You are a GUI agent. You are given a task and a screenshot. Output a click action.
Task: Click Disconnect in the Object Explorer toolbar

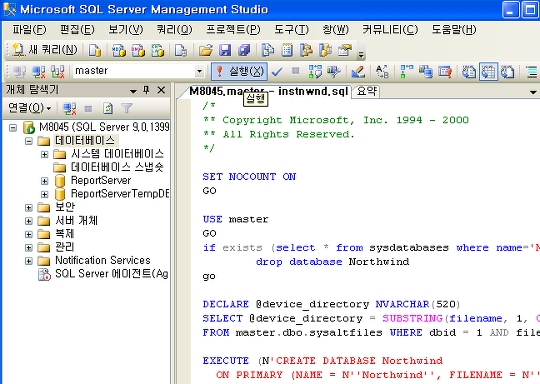pyautogui.click(x=70, y=109)
